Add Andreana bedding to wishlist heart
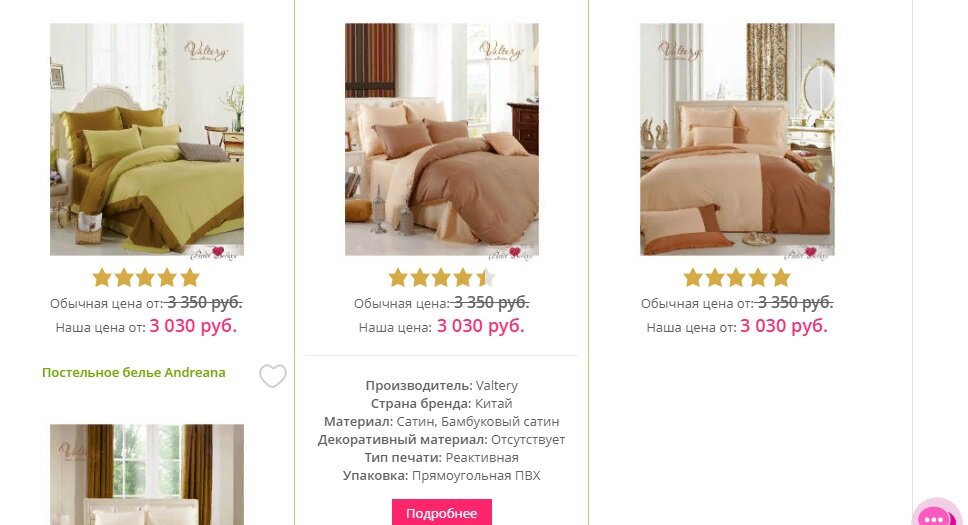This screenshot has height=525, width=968. tap(272, 376)
